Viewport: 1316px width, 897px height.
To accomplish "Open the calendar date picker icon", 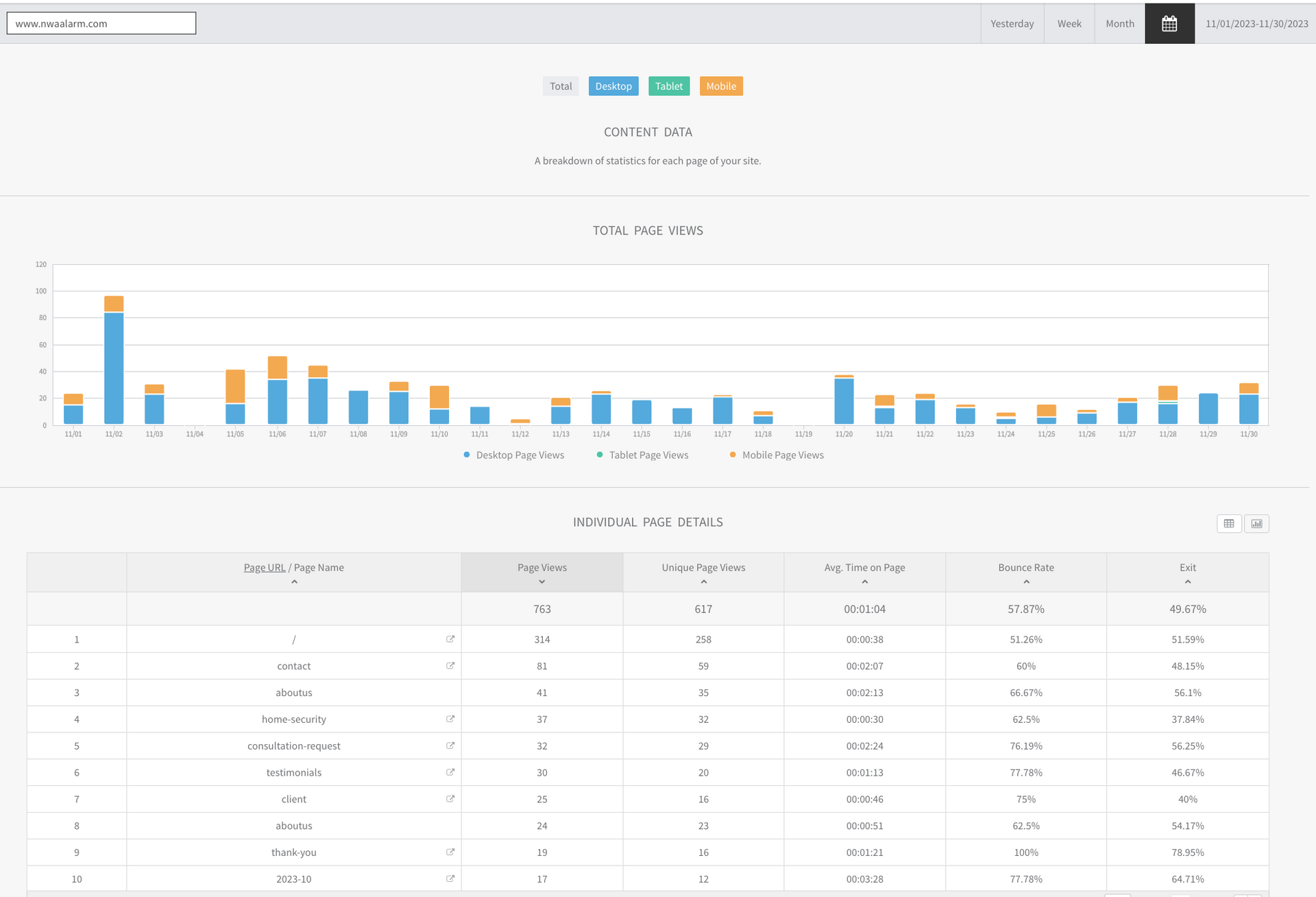I will 1169,23.
